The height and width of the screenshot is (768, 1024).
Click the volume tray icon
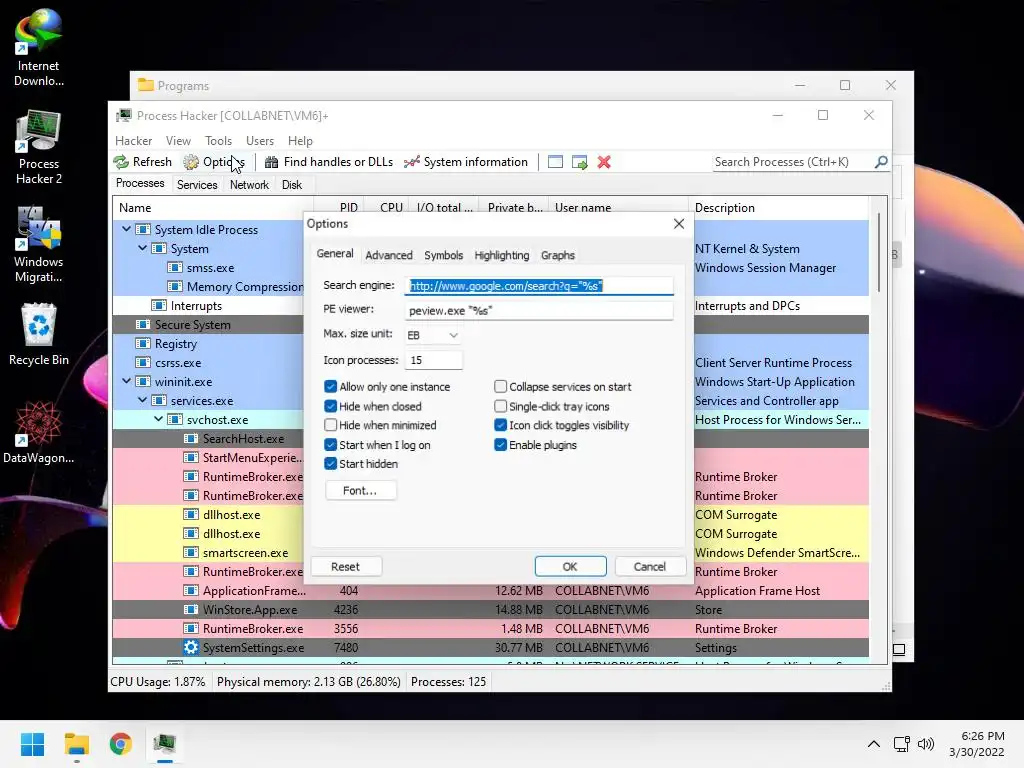(926, 744)
